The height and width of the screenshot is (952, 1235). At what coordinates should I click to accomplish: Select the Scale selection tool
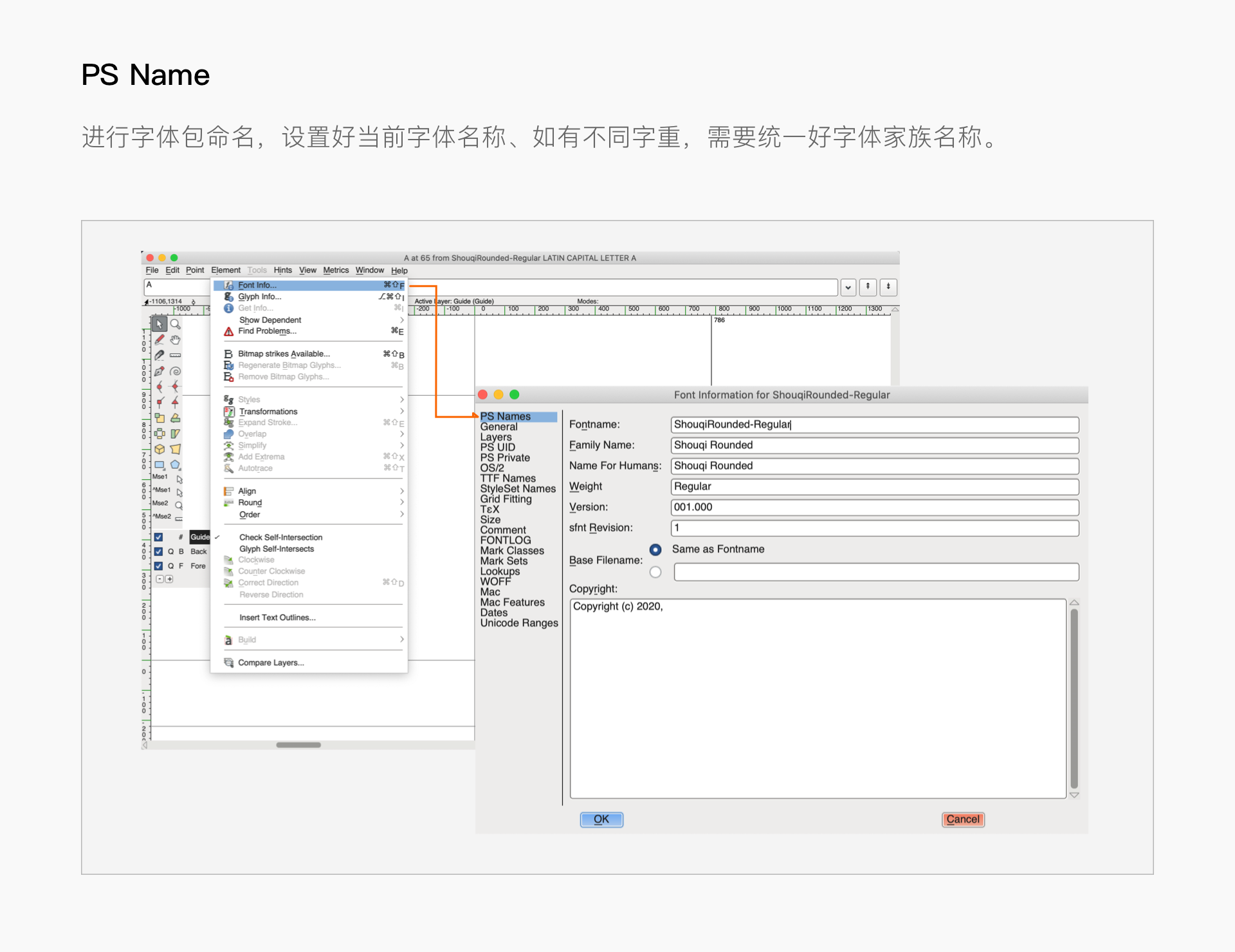pos(159,418)
